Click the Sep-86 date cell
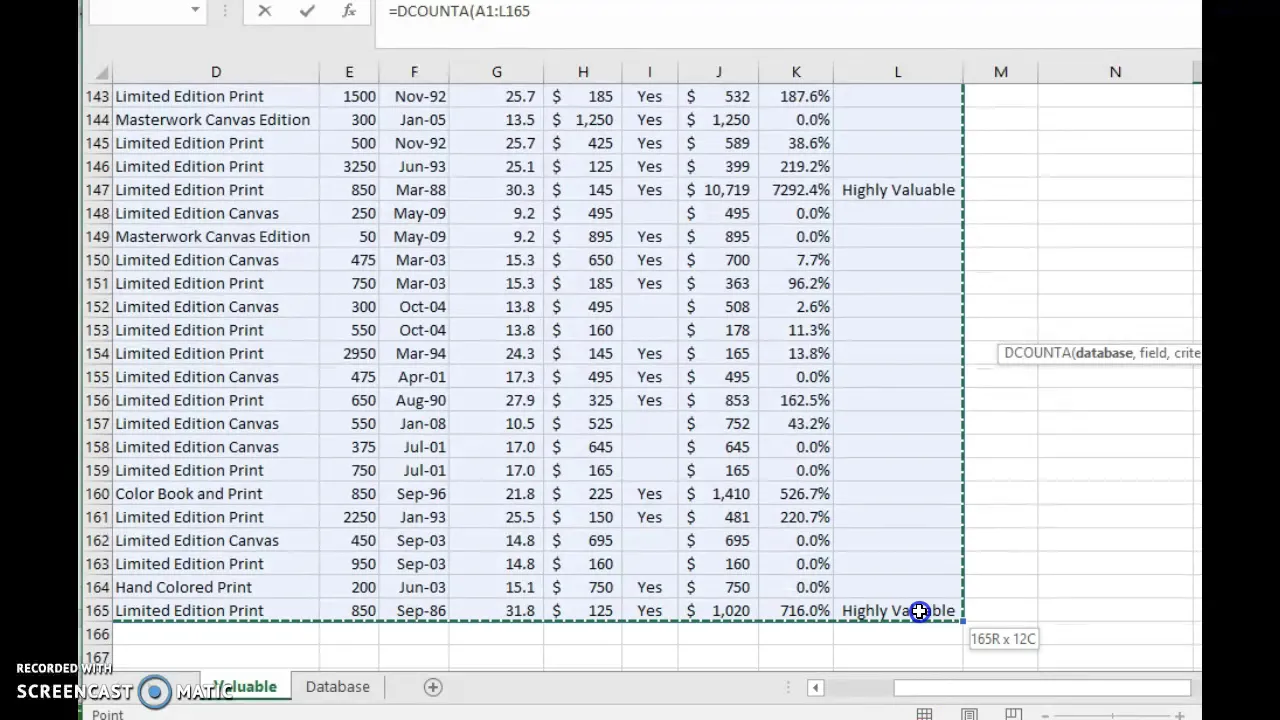 click(x=414, y=611)
